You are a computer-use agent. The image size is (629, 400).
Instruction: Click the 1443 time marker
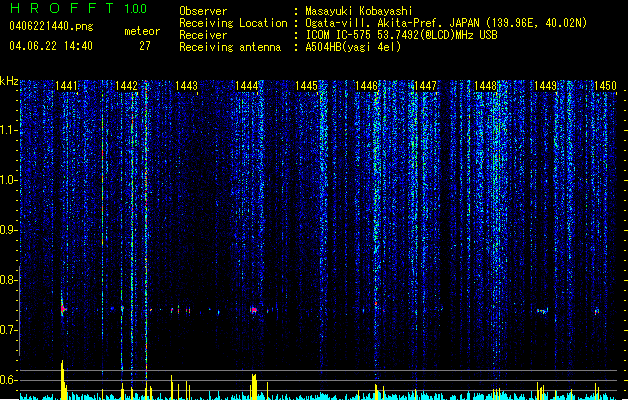[187, 86]
